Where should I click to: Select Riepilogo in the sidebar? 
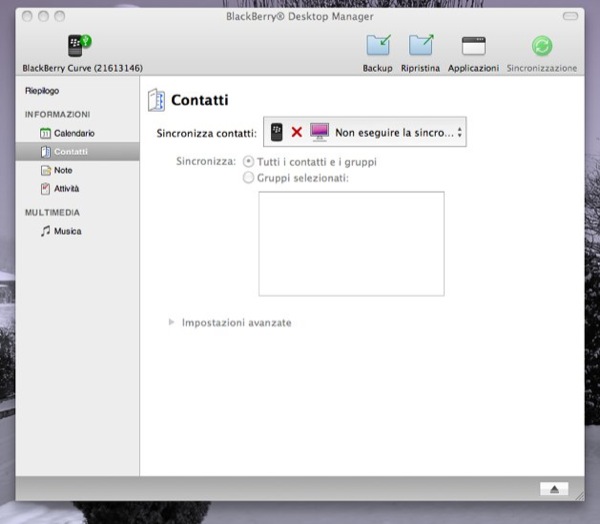[42, 91]
